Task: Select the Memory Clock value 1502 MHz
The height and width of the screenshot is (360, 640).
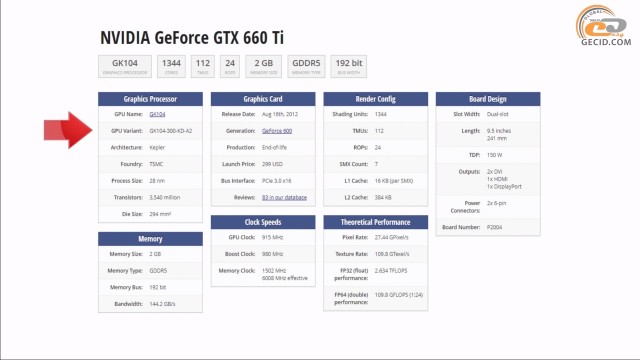Action: 274,271
